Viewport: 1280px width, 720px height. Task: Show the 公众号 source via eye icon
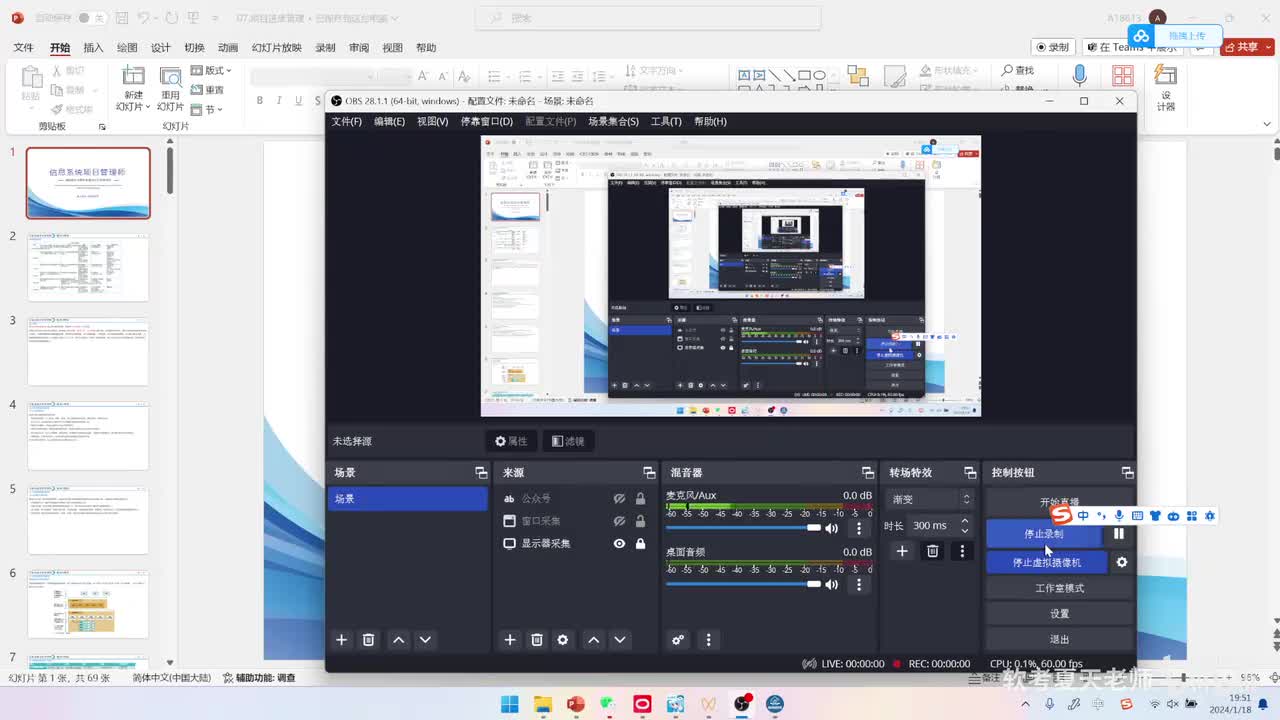pos(619,498)
